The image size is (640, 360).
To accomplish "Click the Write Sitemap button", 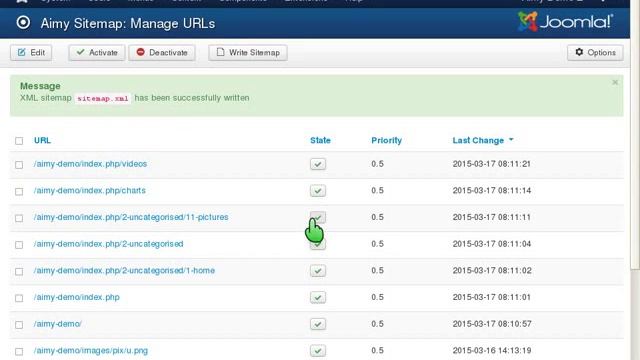I will [248, 53].
